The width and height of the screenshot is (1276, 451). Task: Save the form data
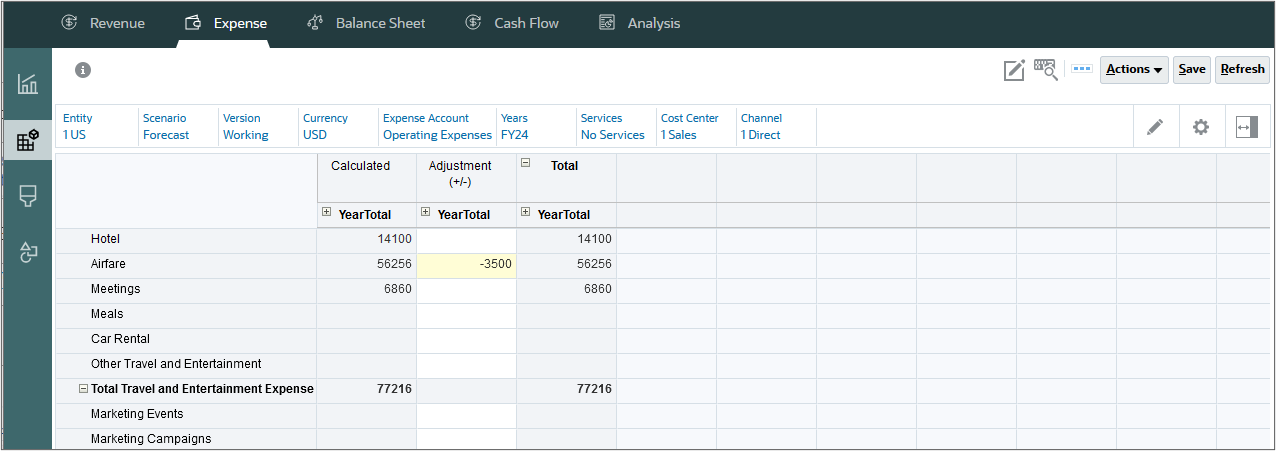coord(1191,69)
